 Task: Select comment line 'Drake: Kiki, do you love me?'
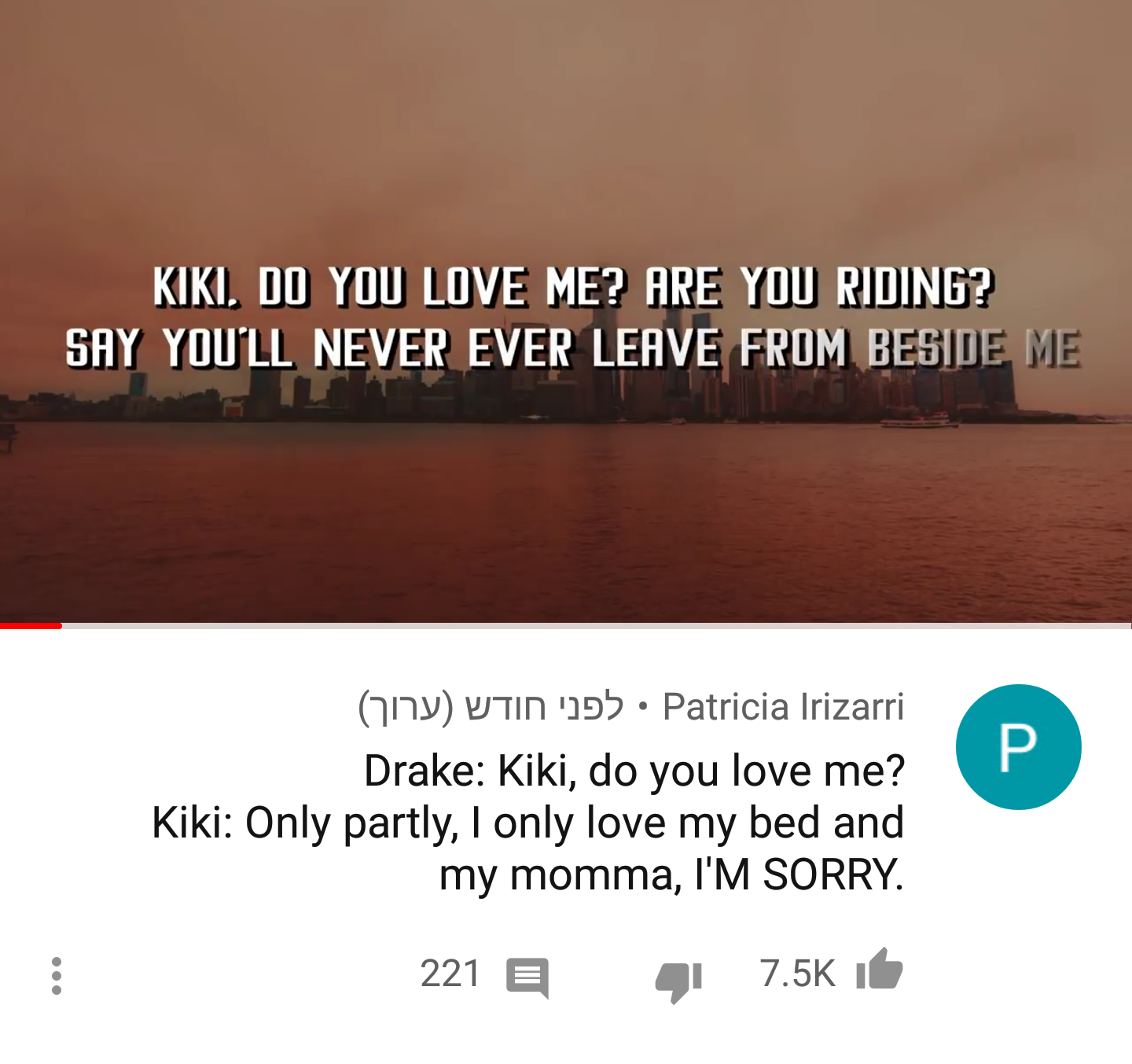tap(634, 771)
